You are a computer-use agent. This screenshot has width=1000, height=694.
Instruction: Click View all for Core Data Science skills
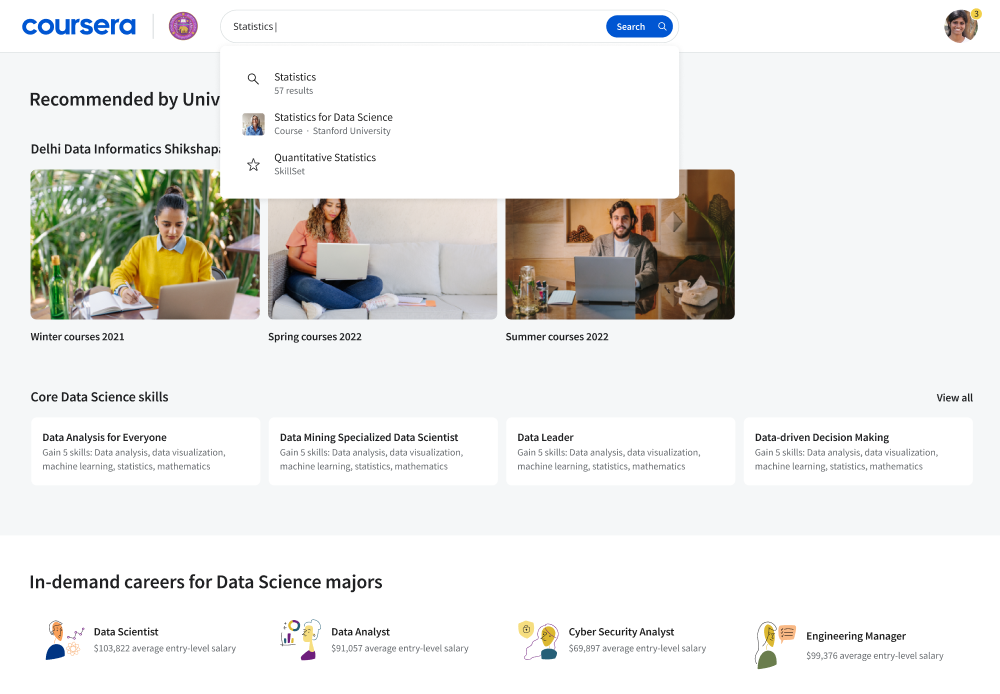(954, 397)
